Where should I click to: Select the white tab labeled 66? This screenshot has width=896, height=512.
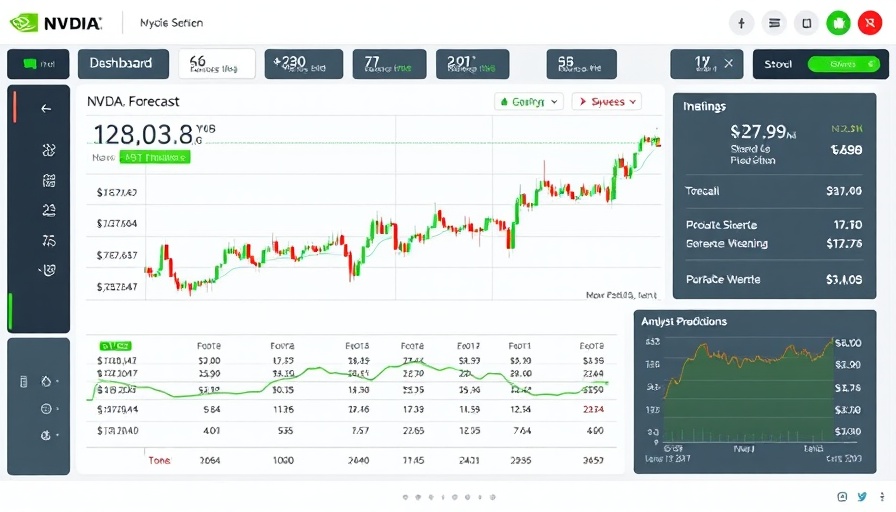[x=217, y=63]
